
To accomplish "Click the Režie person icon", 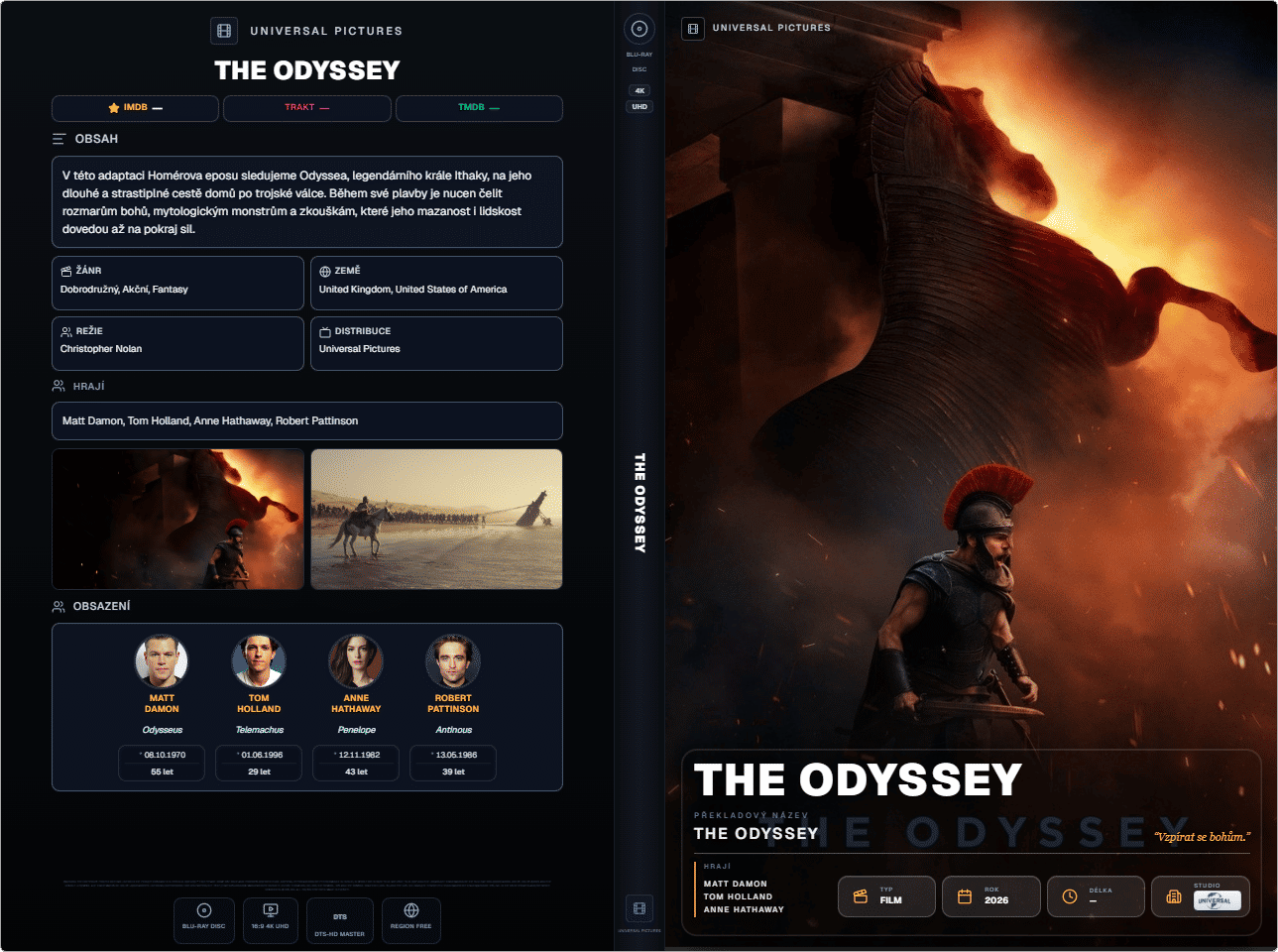I will pos(66,331).
